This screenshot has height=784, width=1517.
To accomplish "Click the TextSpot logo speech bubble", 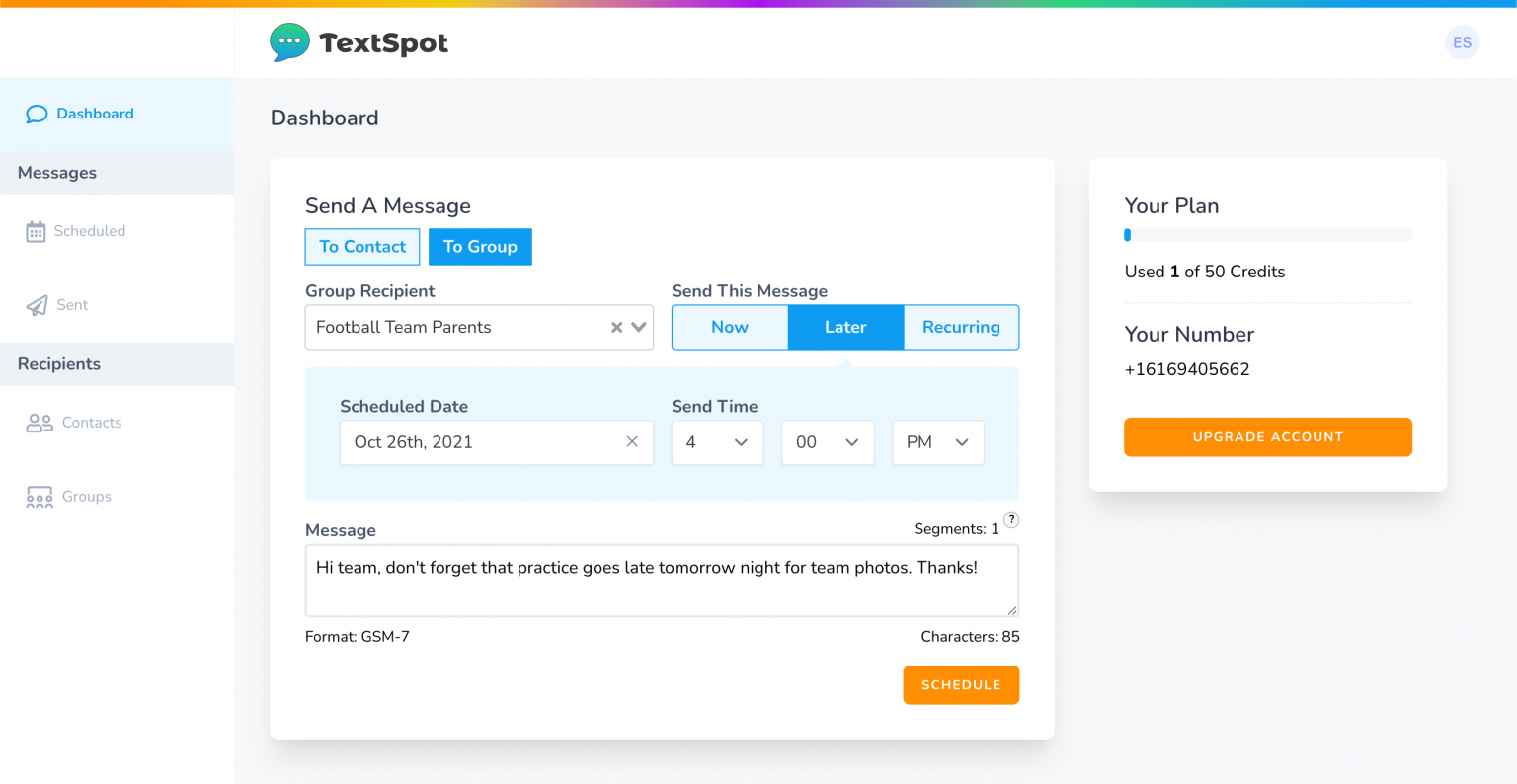I will (288, 42).
